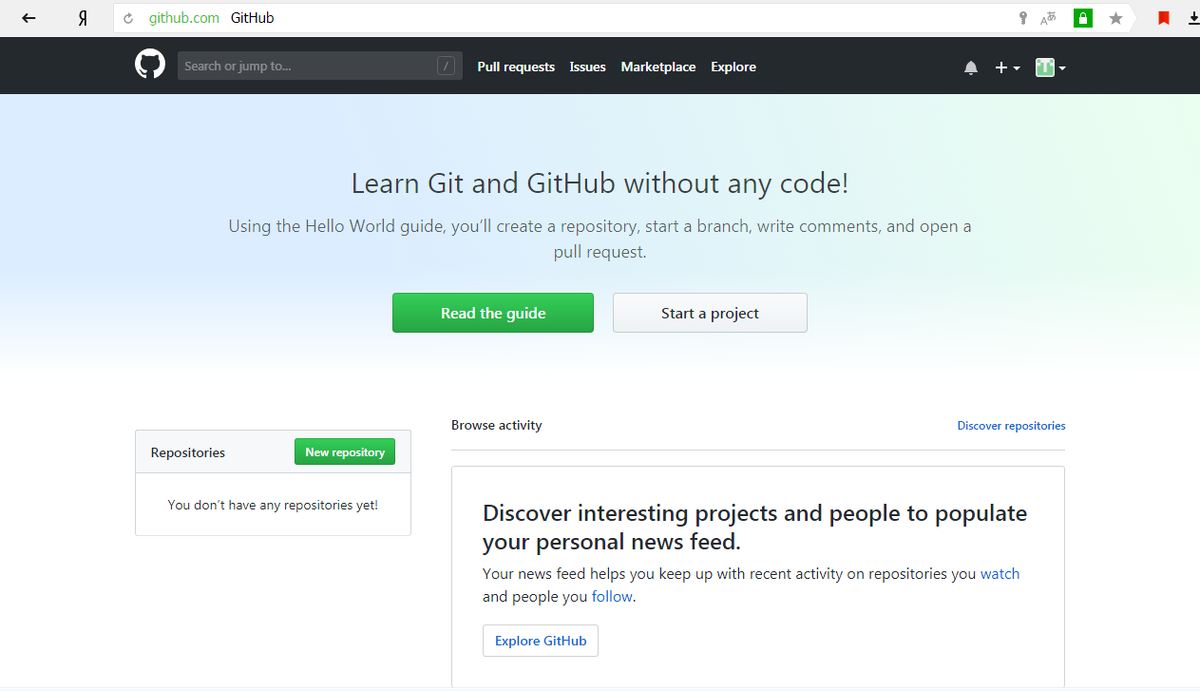Open Pull requests in the header

pos(516,67)
